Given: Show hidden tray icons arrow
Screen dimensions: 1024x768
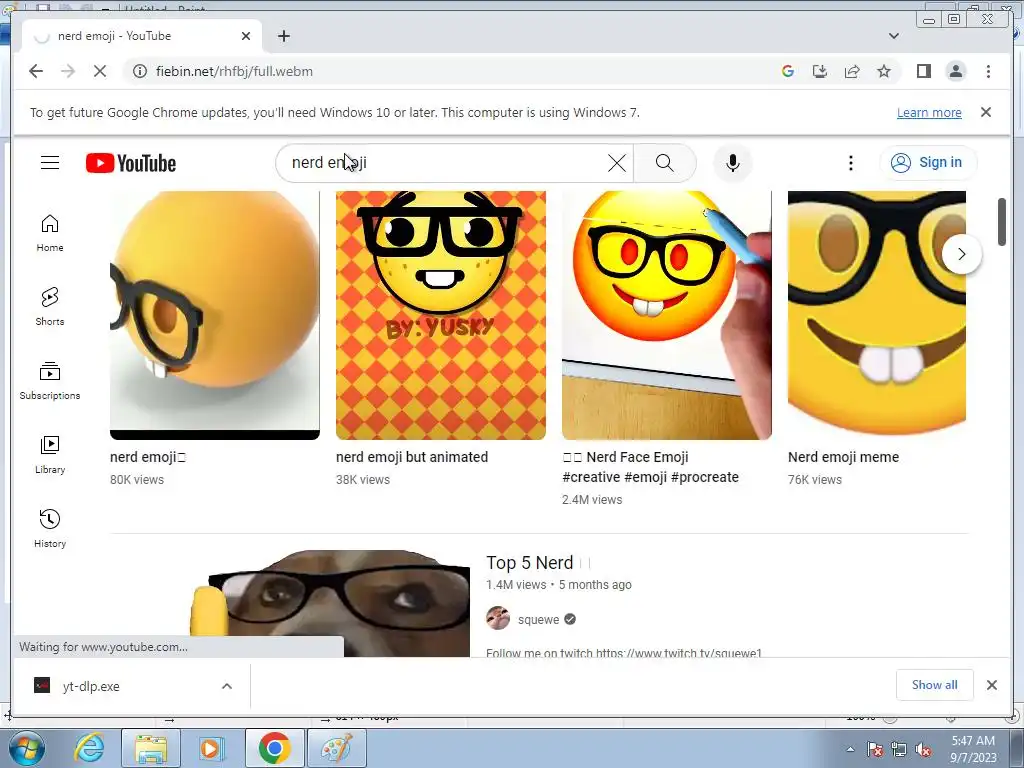Looking at the screenshot, I should (850, 749).
